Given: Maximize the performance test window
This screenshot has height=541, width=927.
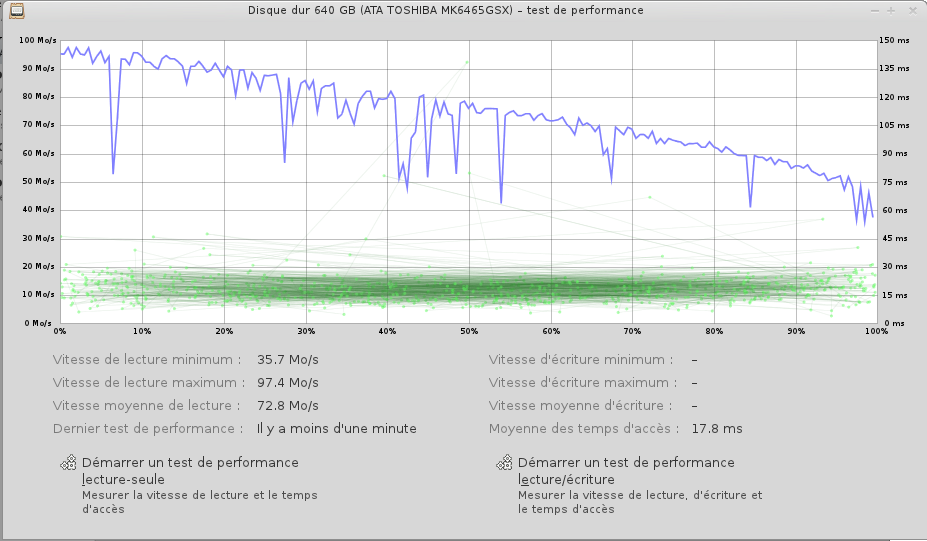Looking at the screenshot, I should tap(891, 10).
